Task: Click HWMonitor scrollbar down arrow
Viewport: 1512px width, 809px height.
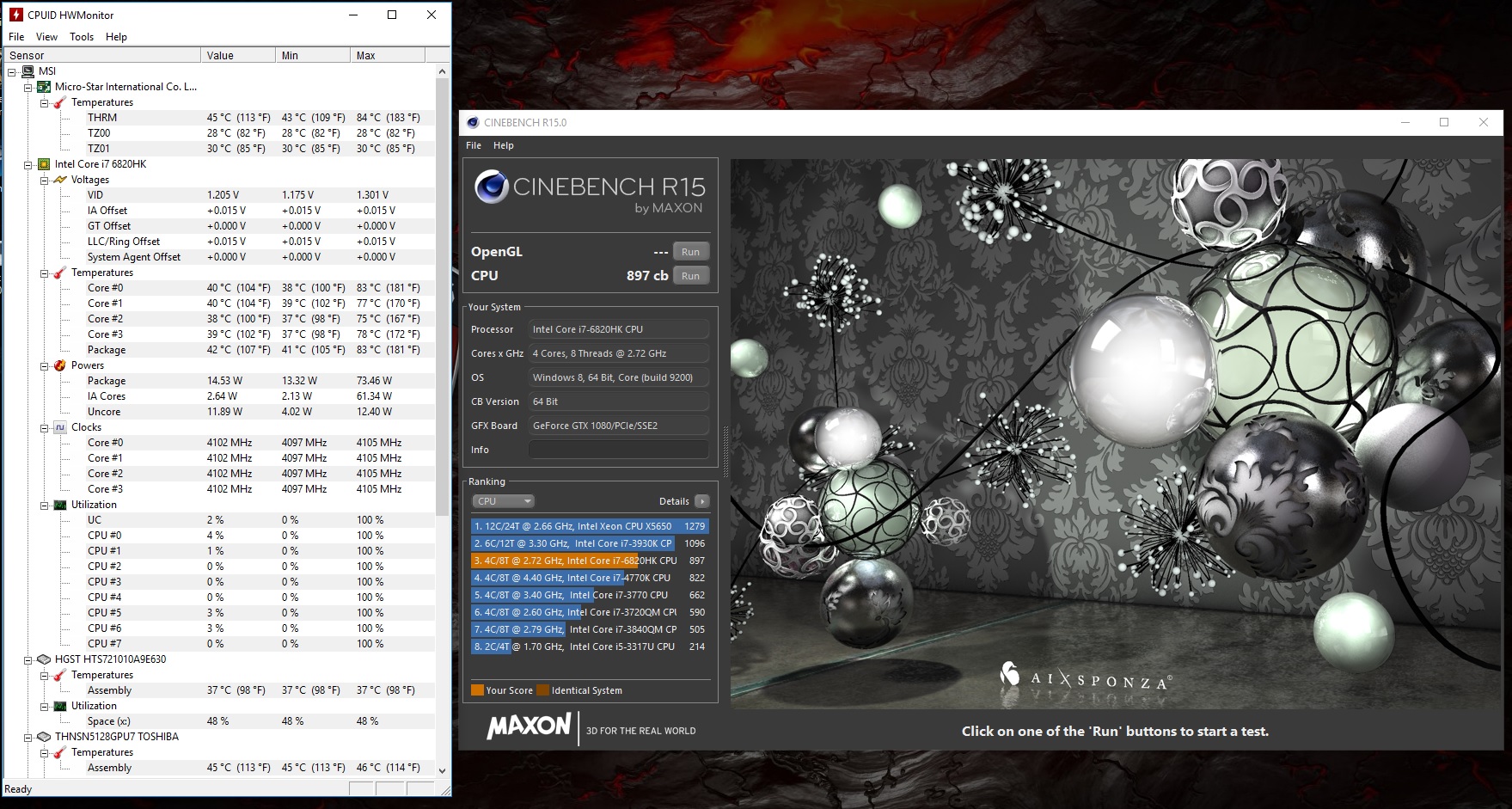Action: tap(443, 770)
